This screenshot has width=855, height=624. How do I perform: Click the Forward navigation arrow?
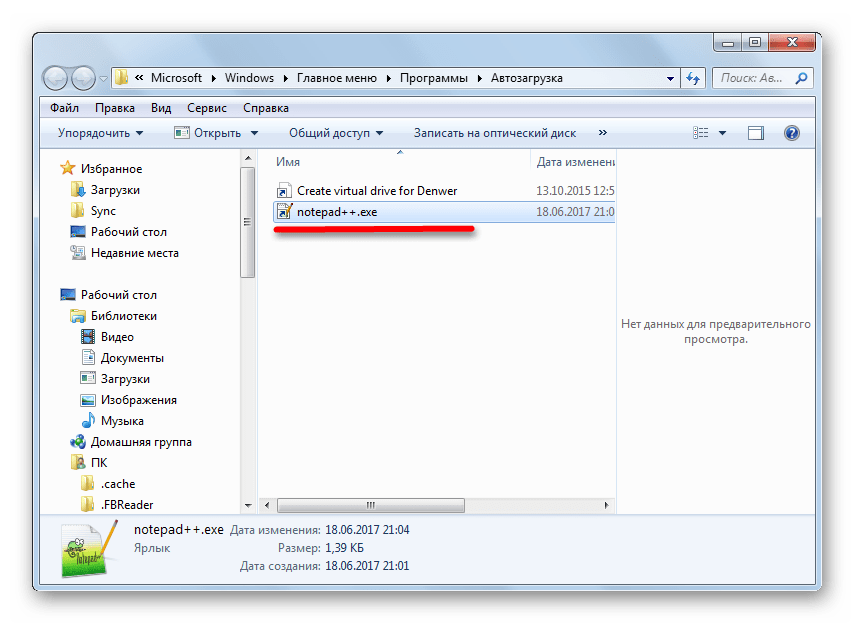(x=83, y=79)
